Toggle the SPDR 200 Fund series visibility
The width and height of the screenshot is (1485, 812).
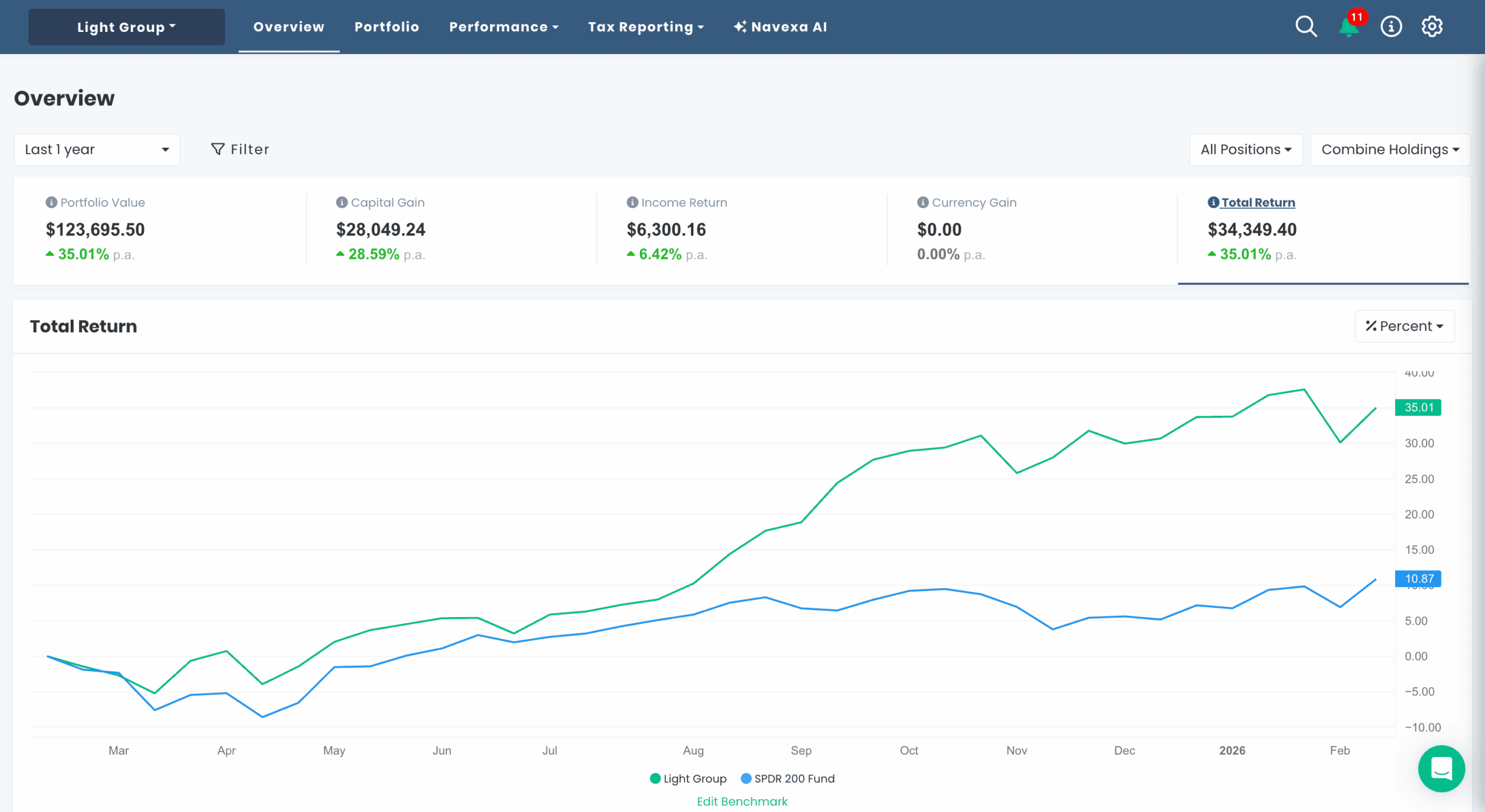788,778
